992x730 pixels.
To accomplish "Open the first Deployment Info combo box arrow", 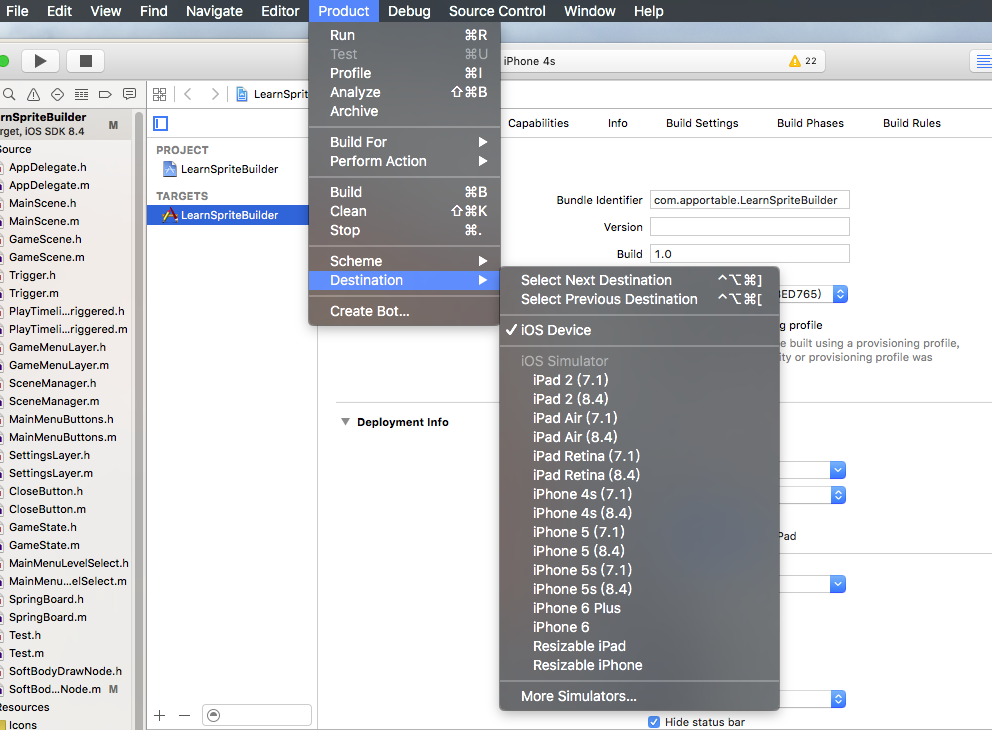I will click(x=838, y=470).
